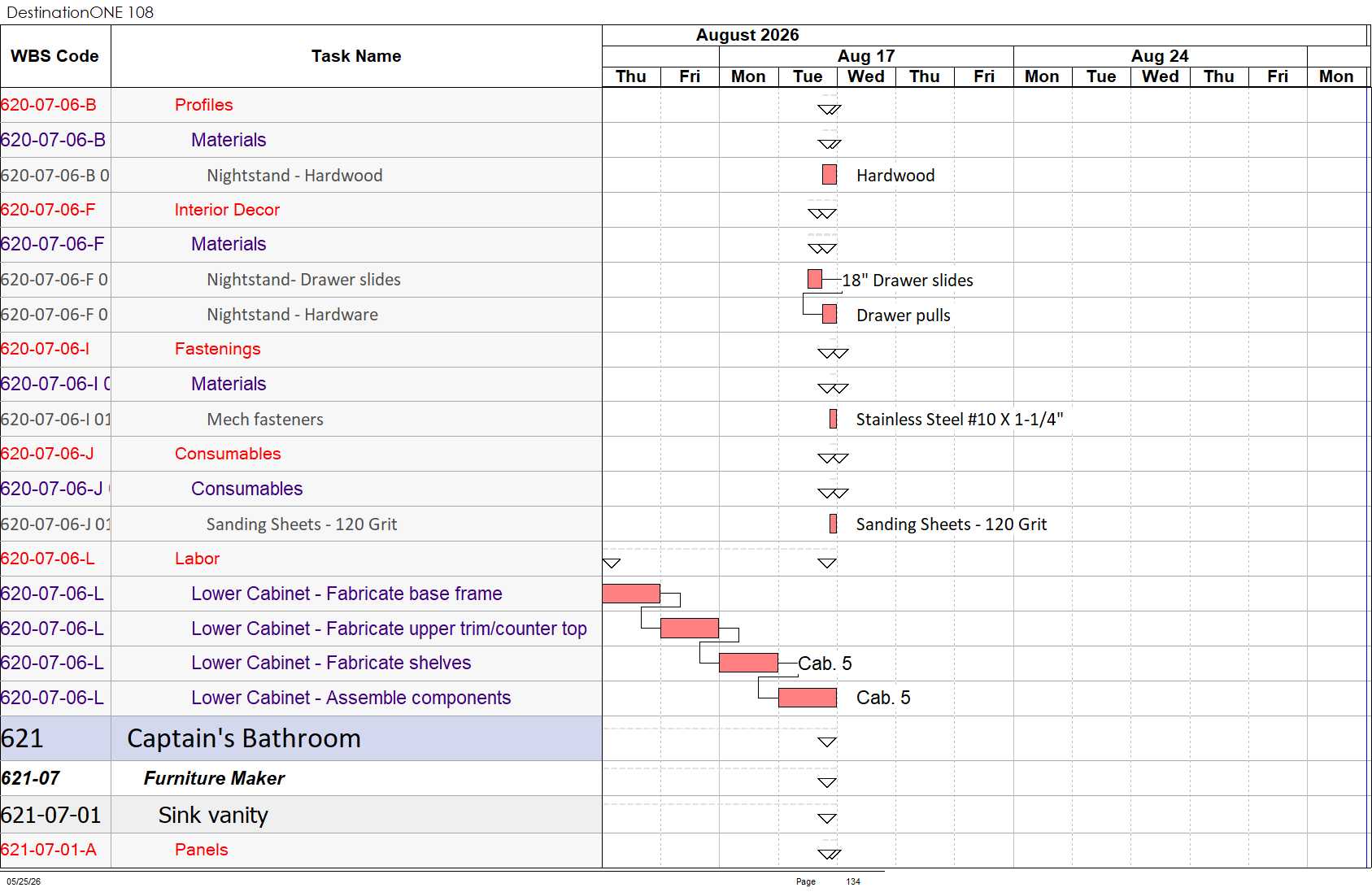This screenshot has height=892, width=1372.
Task: Select the Stainless Steel fasteners bar
Action: [833, 419]
